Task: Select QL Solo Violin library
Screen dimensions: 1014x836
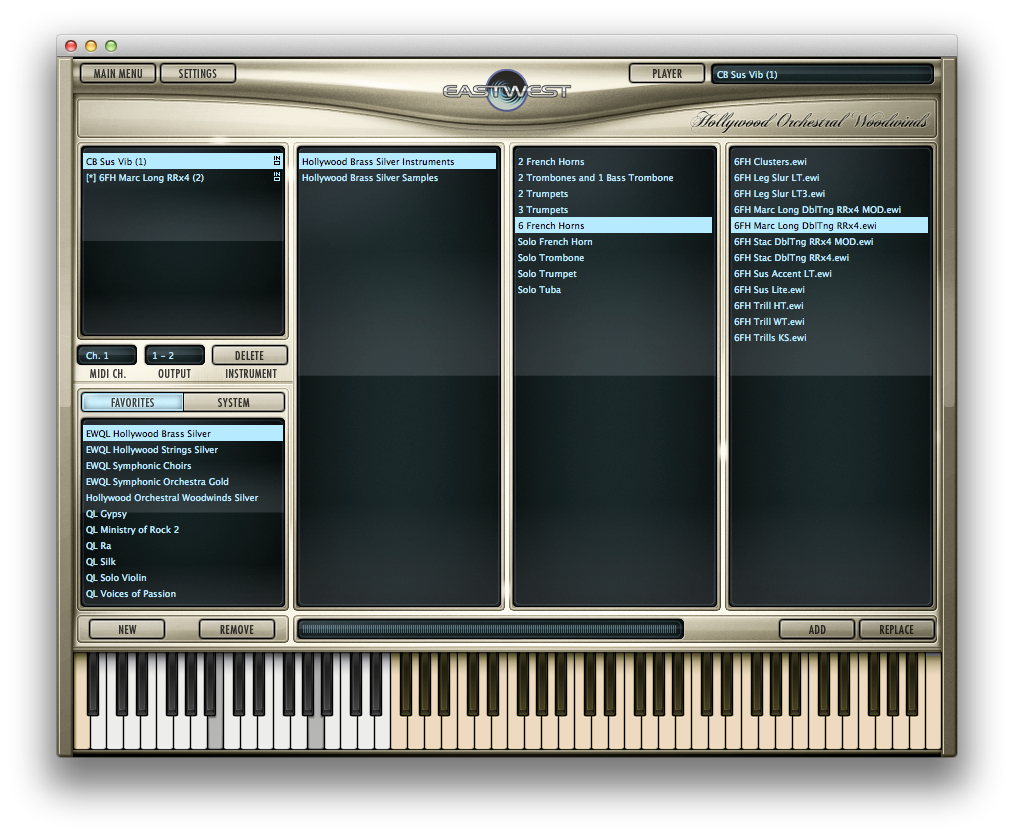Action: [x=183, y=578]
